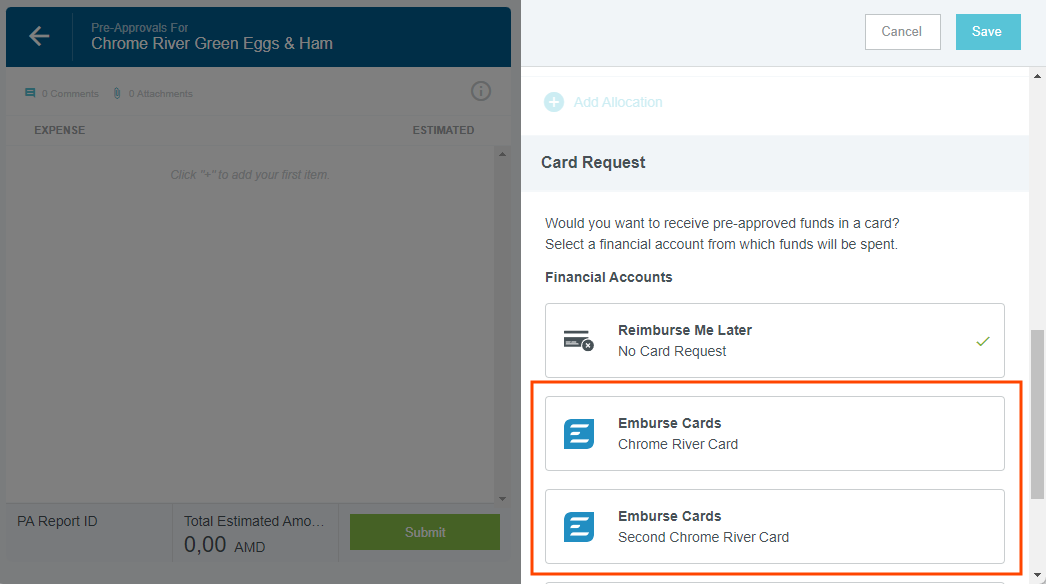This screenshot has width=1046, height=584.
Task: Choose the Chrome River Card account
Action: (774, 433)
